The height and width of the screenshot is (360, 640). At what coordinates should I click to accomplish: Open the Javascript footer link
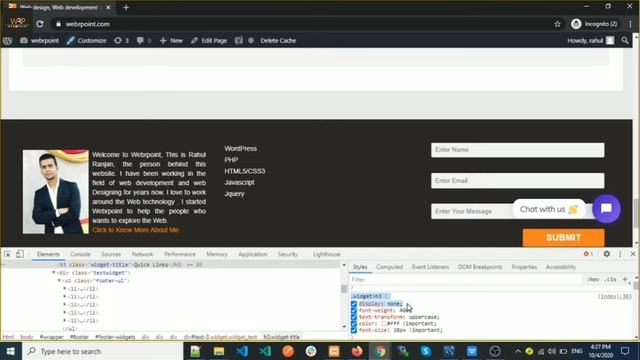(239, 182)
